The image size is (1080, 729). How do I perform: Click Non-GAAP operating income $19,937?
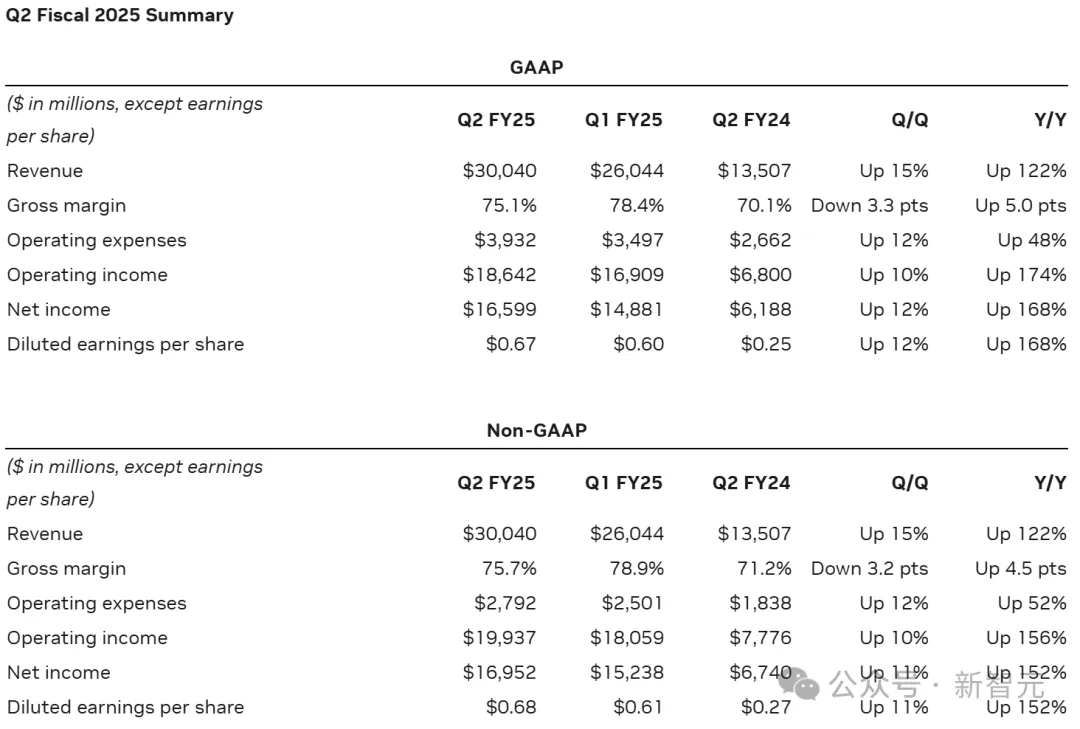click(x=499, y=638)
